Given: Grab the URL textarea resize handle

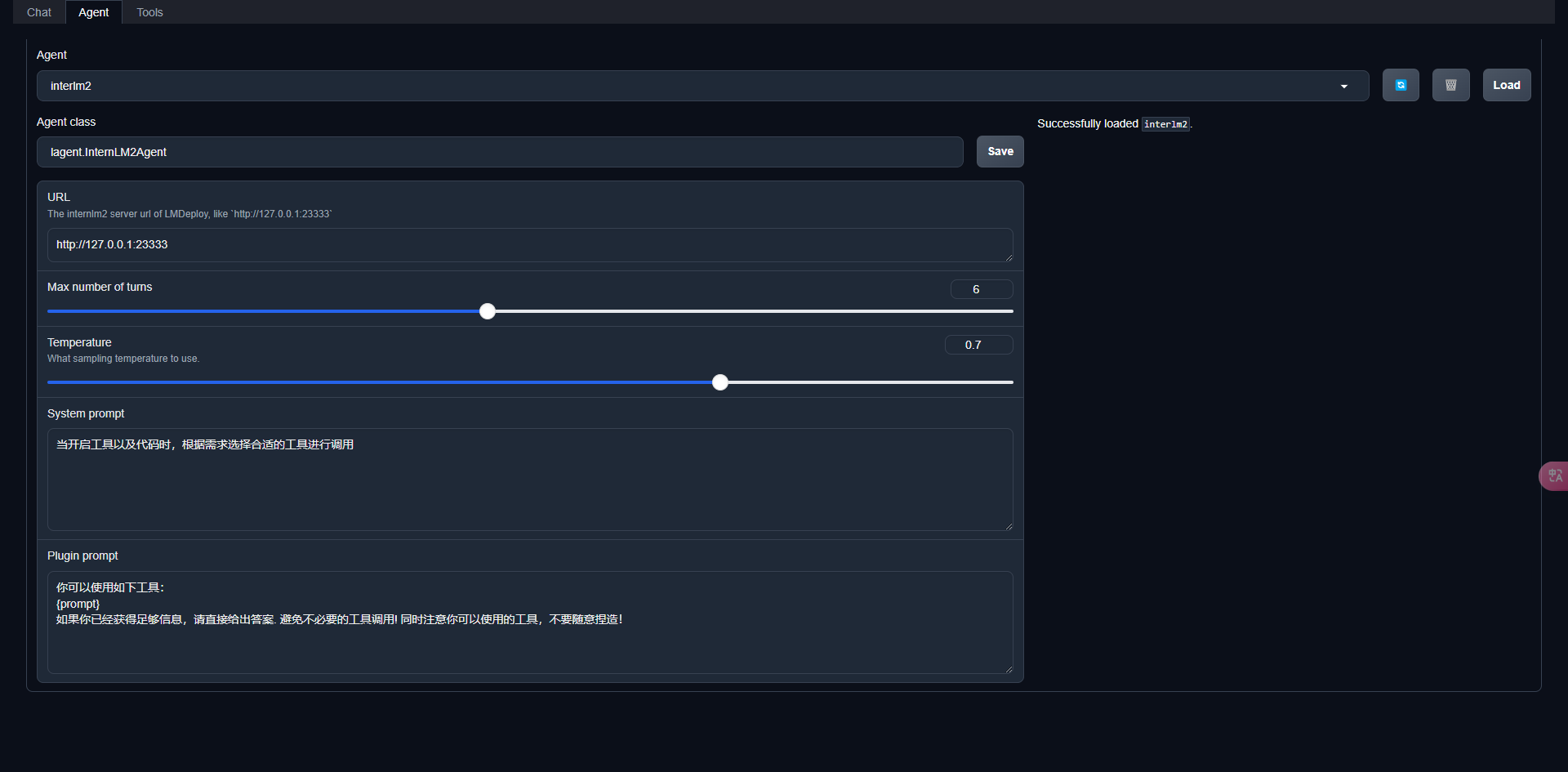Looking at the screenshot, I should pos(1009,257).
